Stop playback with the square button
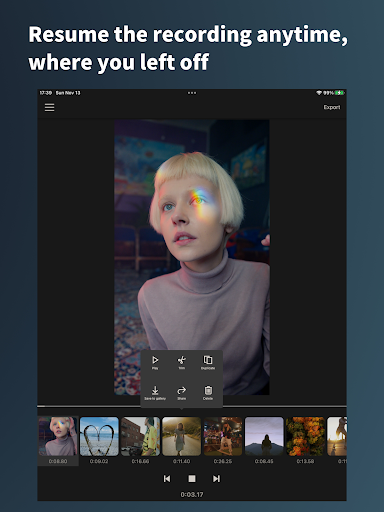This screenshot has height=512, width=384. [192, 479]
